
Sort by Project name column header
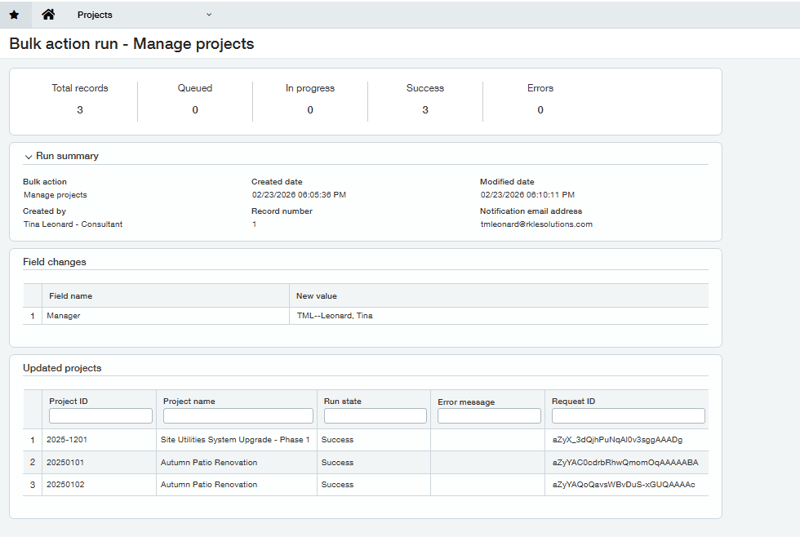(x=189, y=401)
